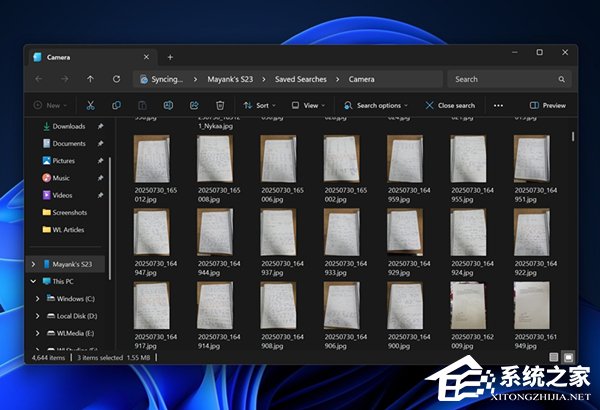Select thumbnail 20250730_165012.jpg
This screenshot has width=600, height=410.
click(152, 158)
